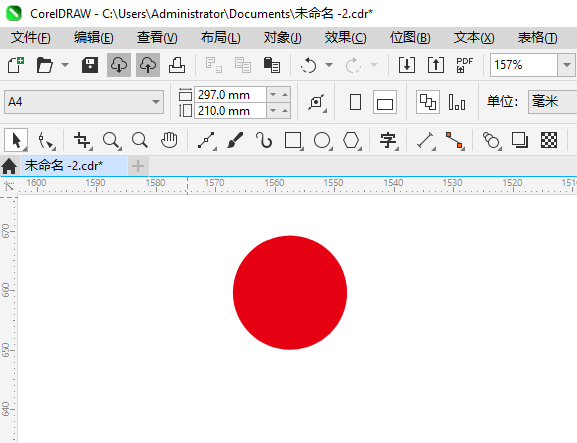Increase page width with up stepper
Screen dimensions: 577x443
(285, 95)
